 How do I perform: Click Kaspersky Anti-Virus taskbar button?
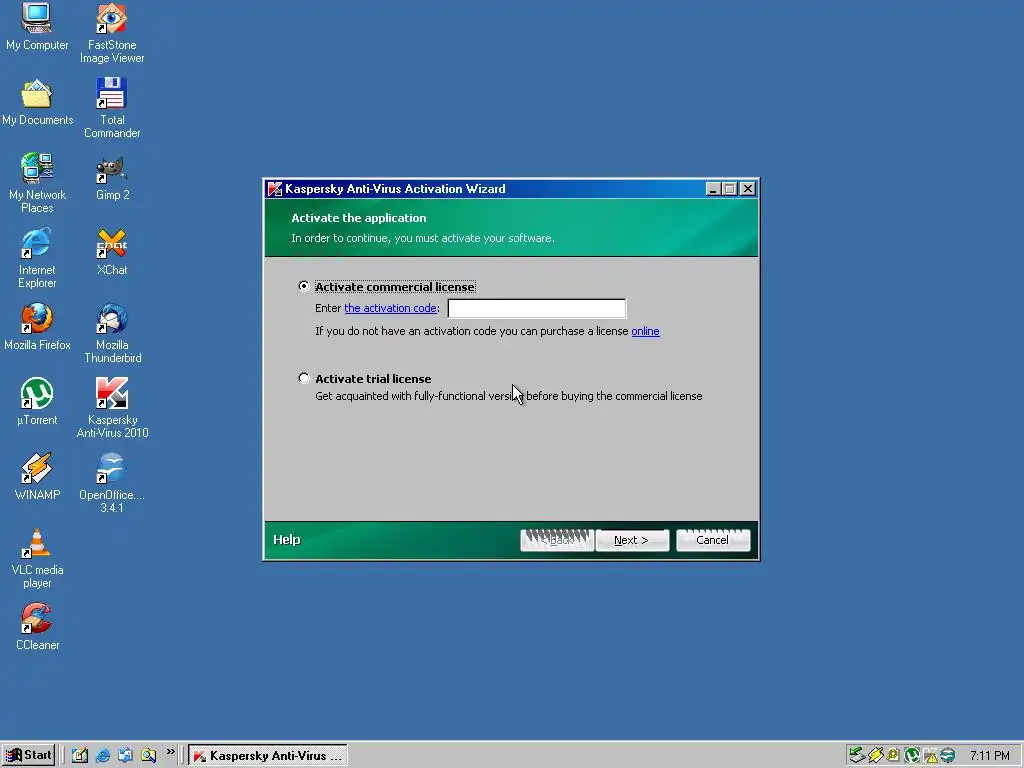(268, 756)
